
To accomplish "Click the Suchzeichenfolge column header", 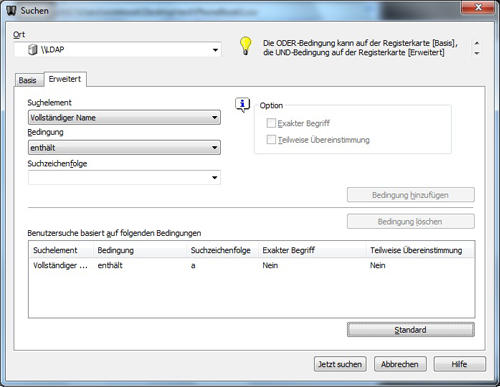I will pyautogui.click(x=222, y=250).
